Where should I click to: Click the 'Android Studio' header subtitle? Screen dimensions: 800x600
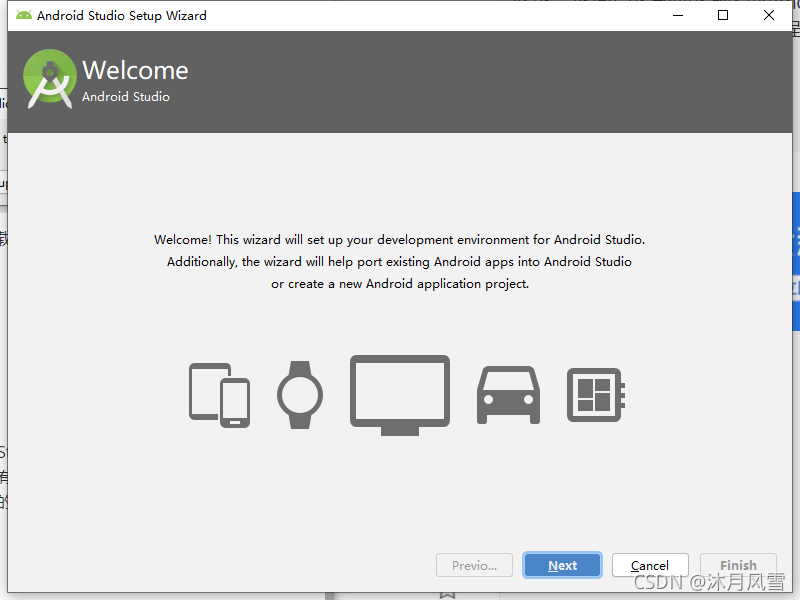126,96
